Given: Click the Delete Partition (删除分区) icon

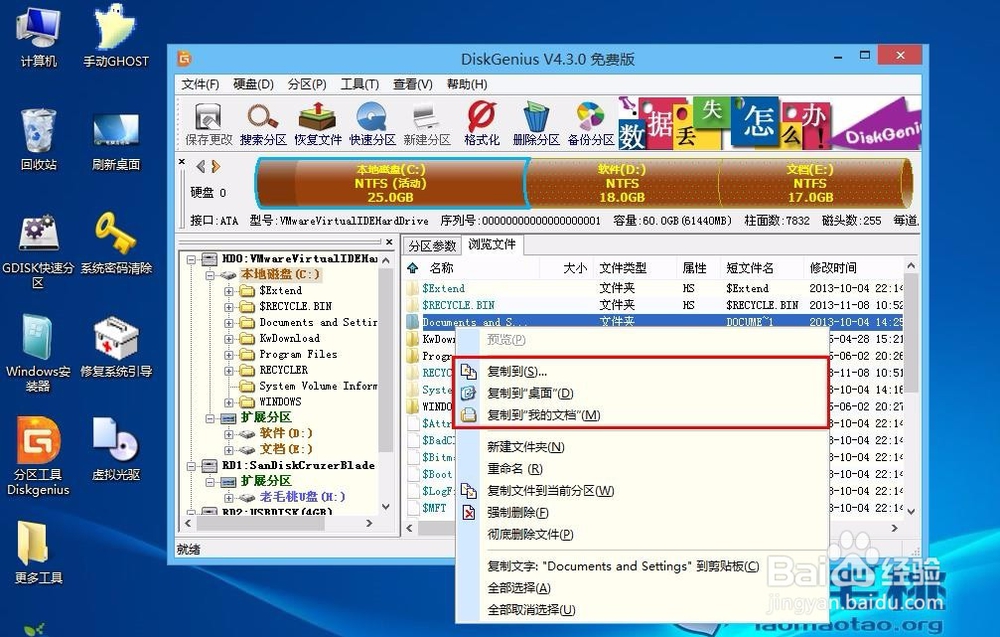Looking at the screenshot, I should pos(536,124).
